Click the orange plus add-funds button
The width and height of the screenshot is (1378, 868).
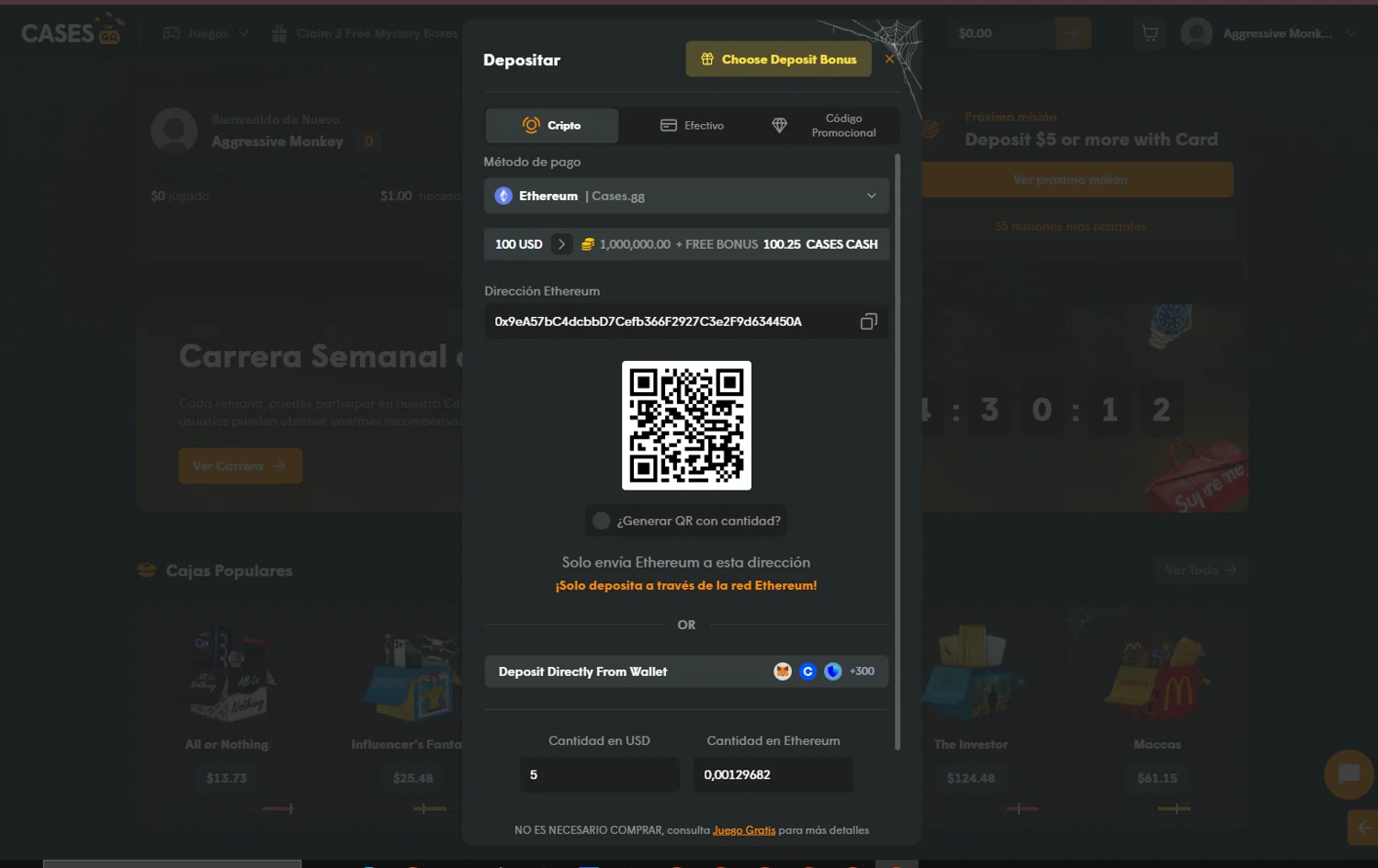(x=1073, y=33)
